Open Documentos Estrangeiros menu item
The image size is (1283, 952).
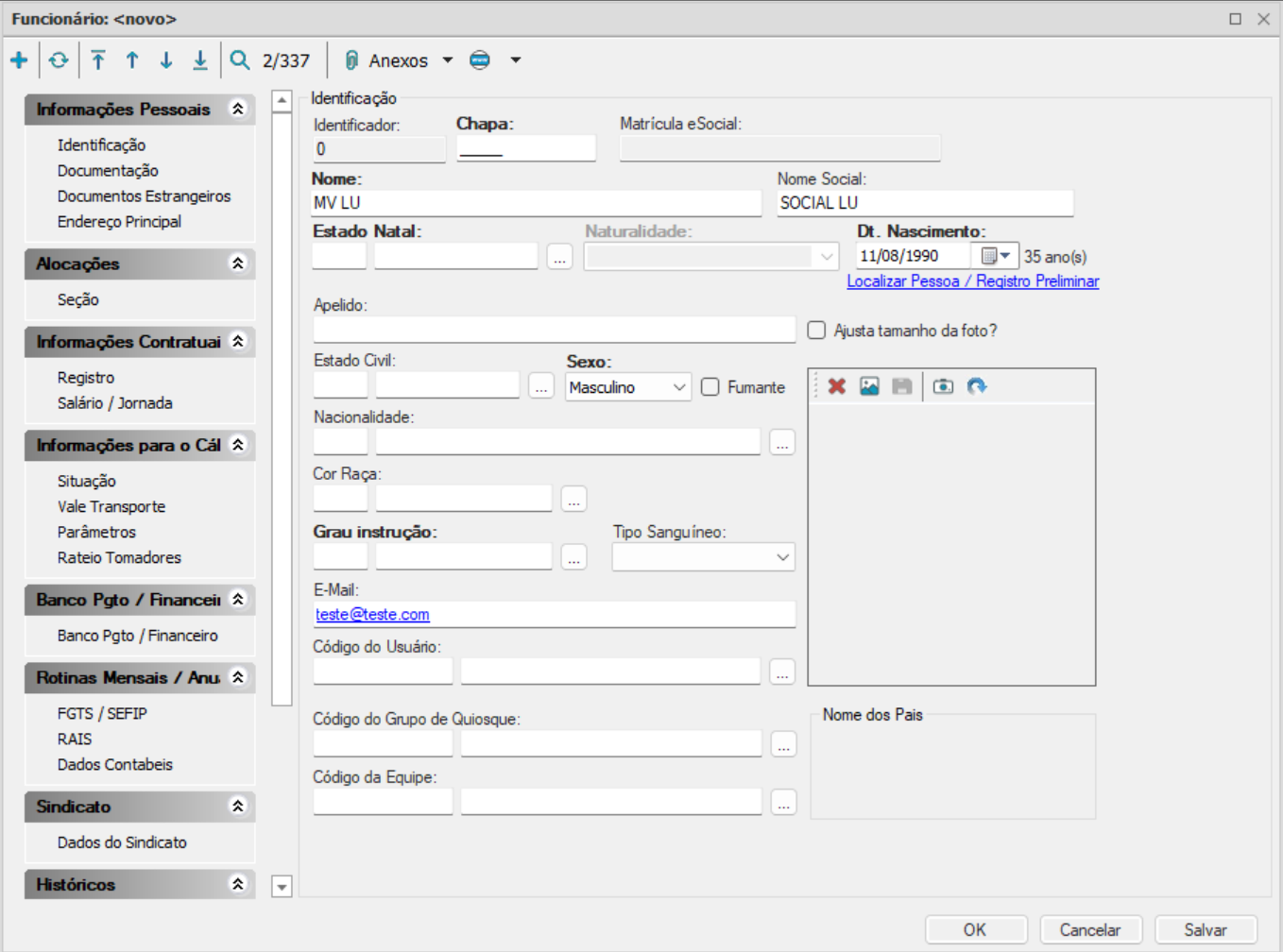coord(144,195)
